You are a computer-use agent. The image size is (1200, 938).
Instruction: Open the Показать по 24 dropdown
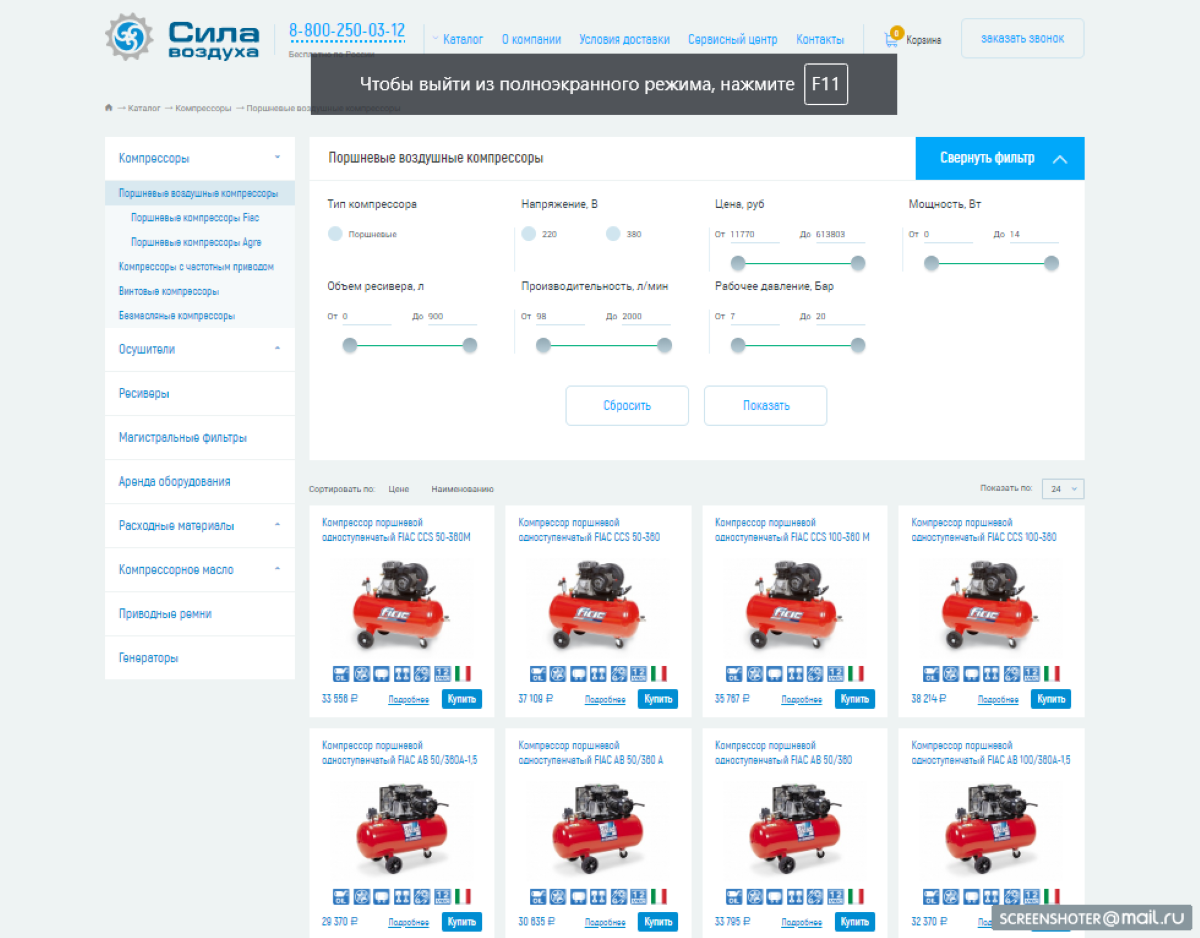[x=1063, y=489]
